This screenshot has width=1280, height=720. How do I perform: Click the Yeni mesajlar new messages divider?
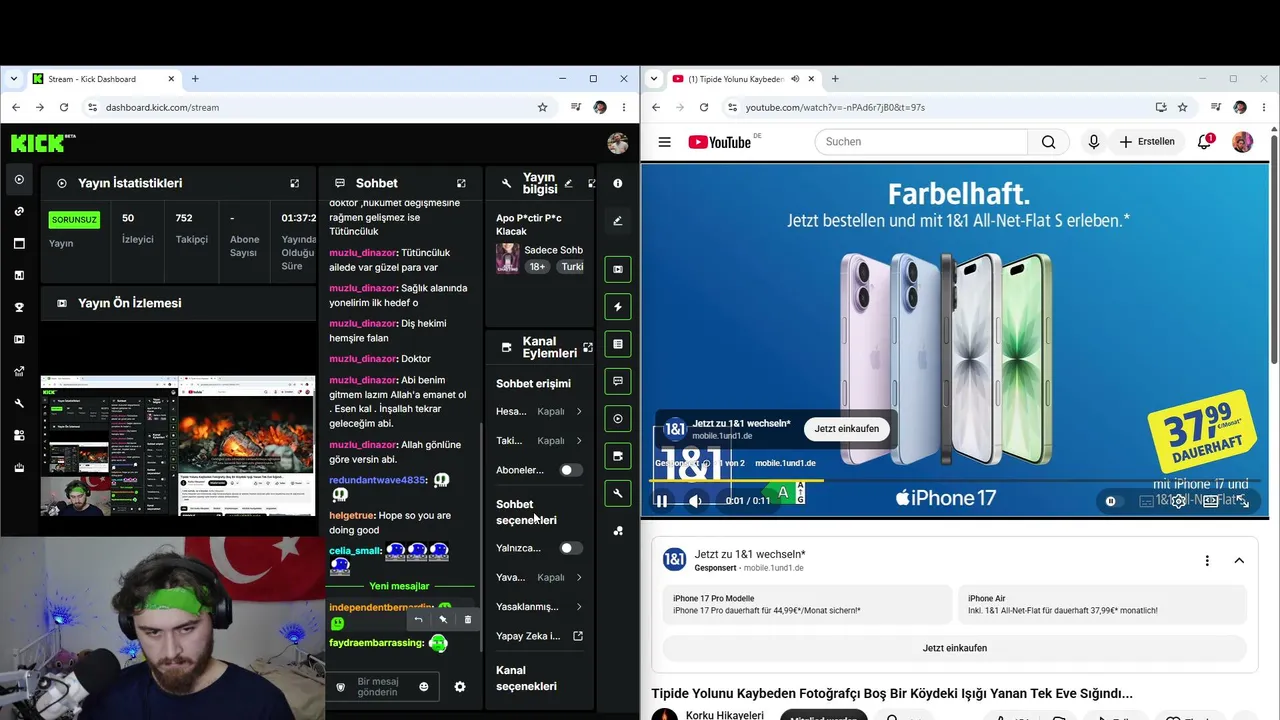click(x=399, y=586)
